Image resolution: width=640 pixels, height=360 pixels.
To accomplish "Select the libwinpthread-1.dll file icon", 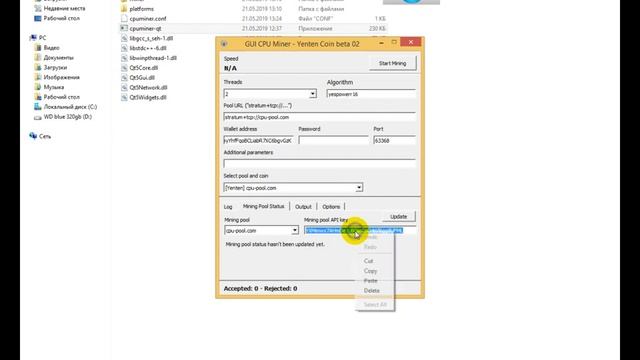I will 124,58.
